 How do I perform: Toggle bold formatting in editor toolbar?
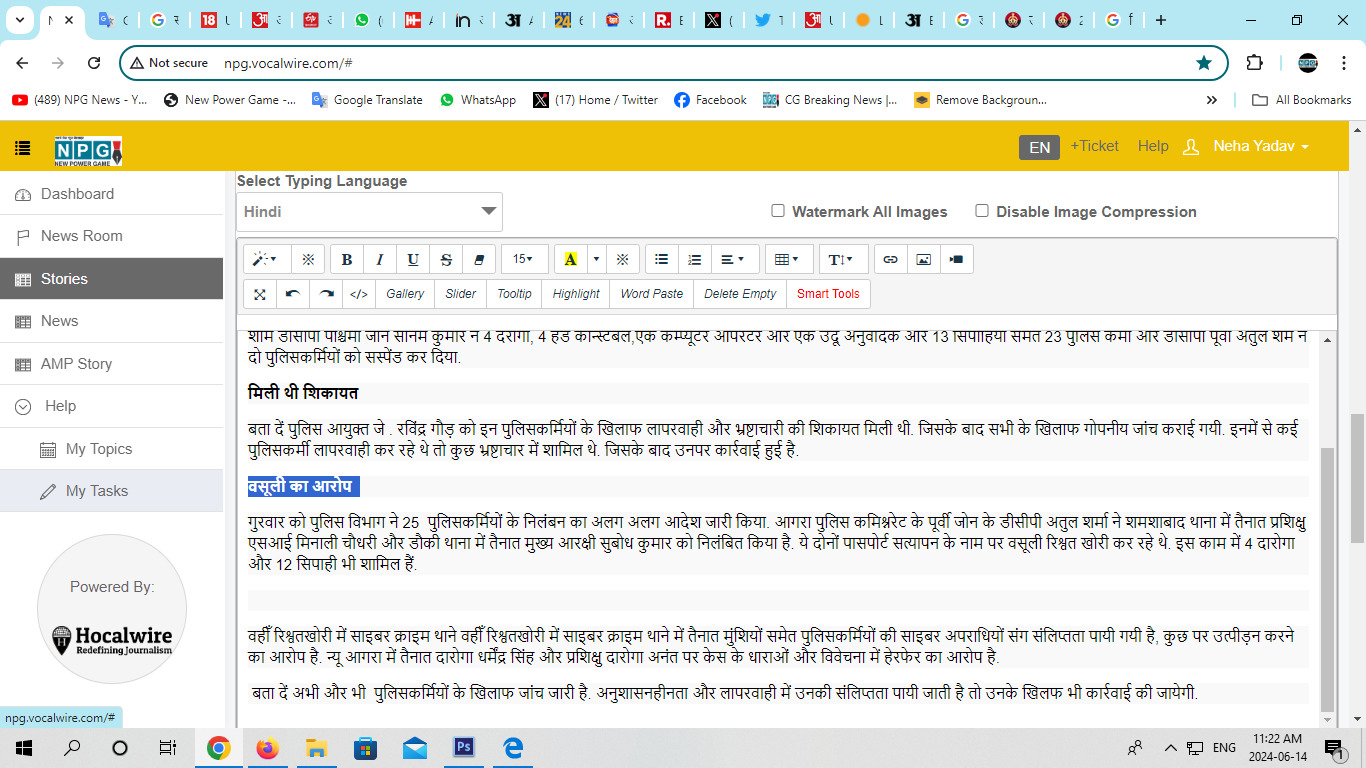tap(347, 260)
